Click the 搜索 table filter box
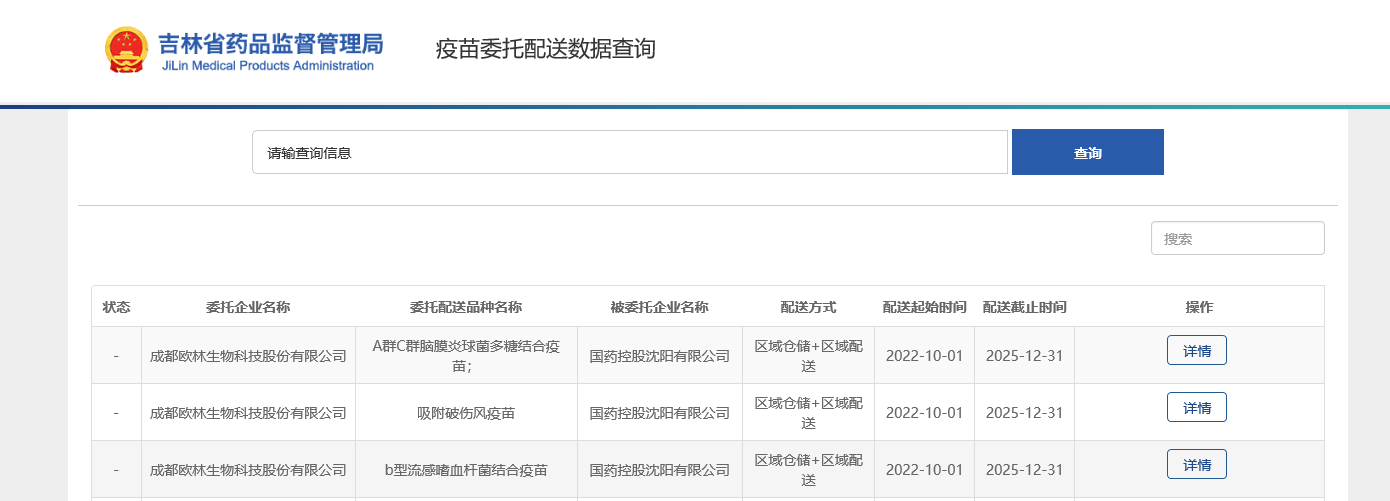 click(1237, 239)
